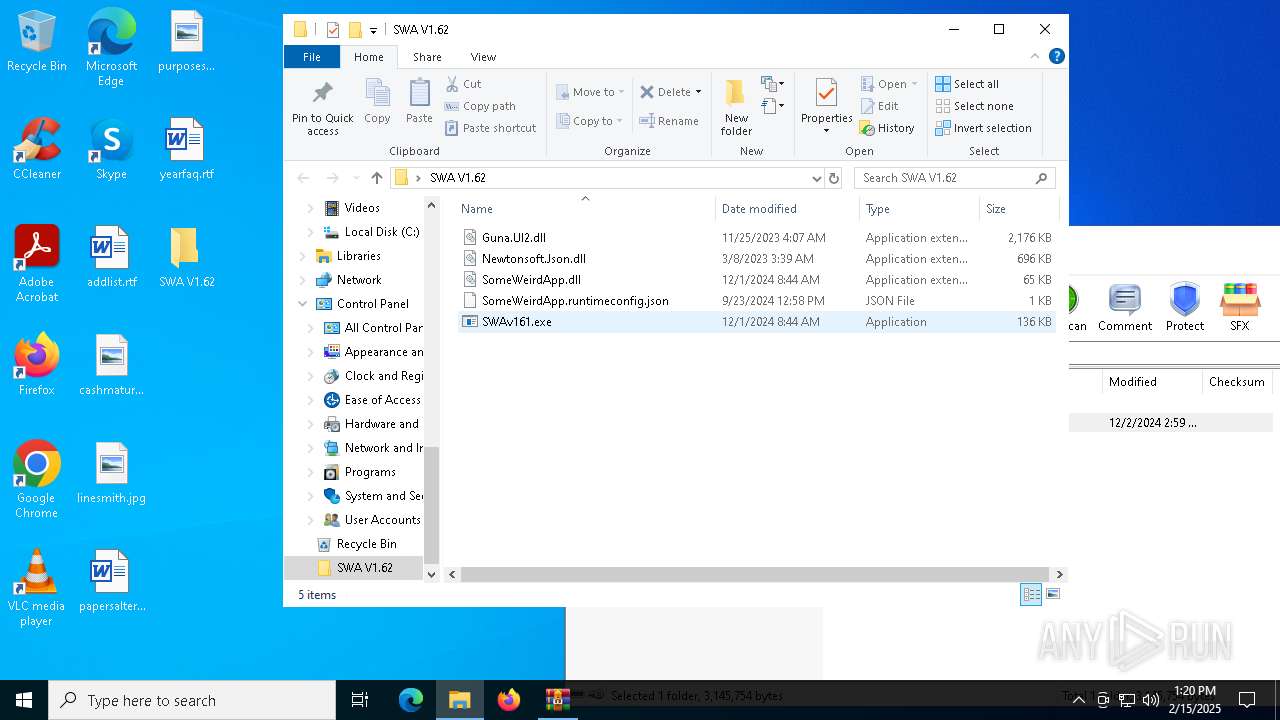The height and width of the screenshot is (720, 1280).
Task: Open Properties from the ribbon
Action: (826, 106)
